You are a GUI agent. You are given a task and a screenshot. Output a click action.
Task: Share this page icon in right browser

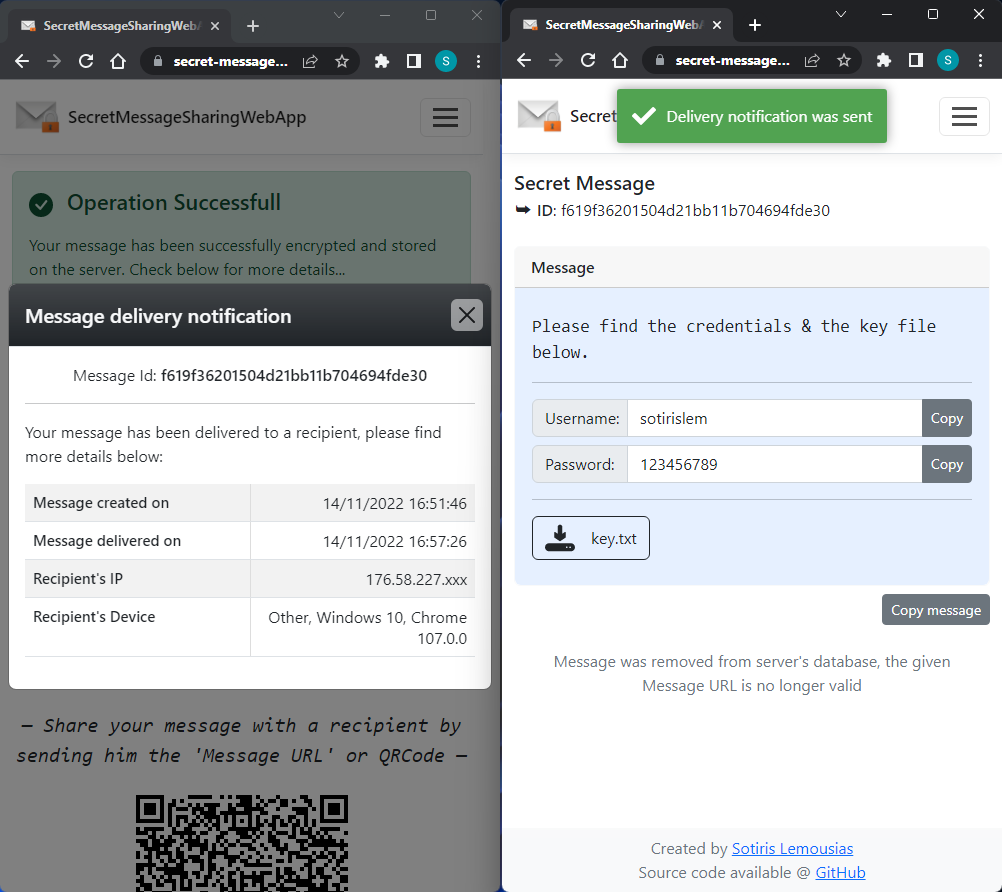tap(812, 60)
